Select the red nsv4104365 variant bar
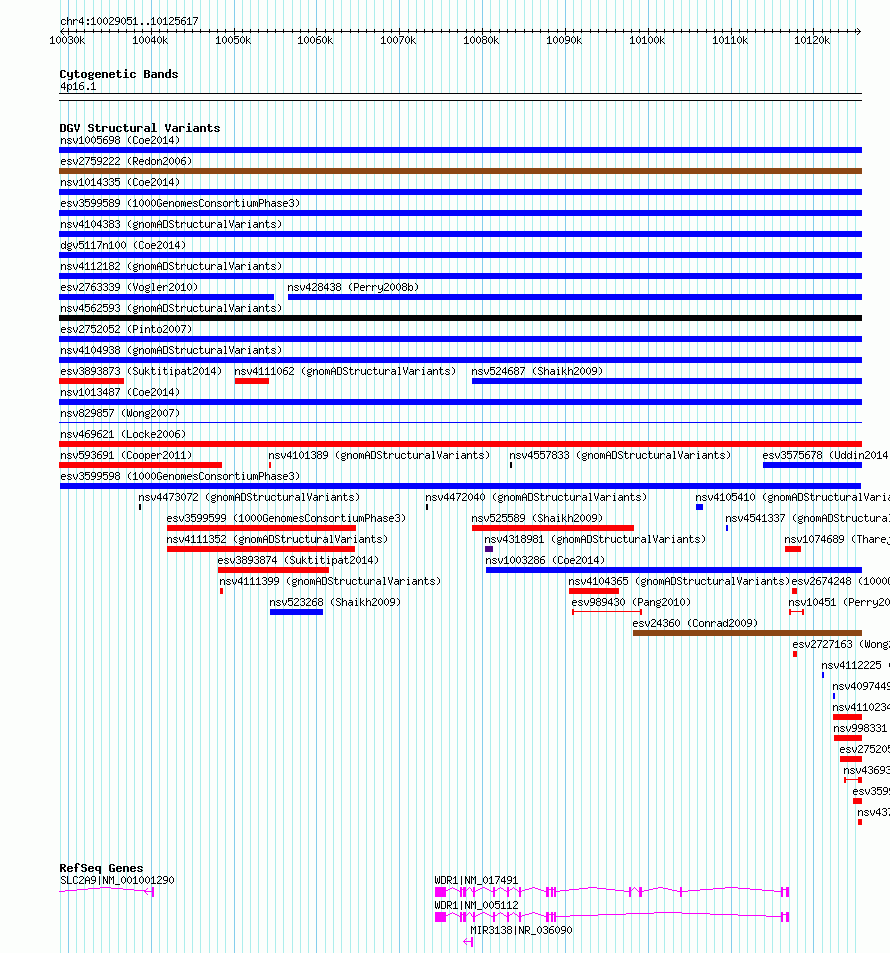This screenshot has height=953, width=890. [594, 591]
